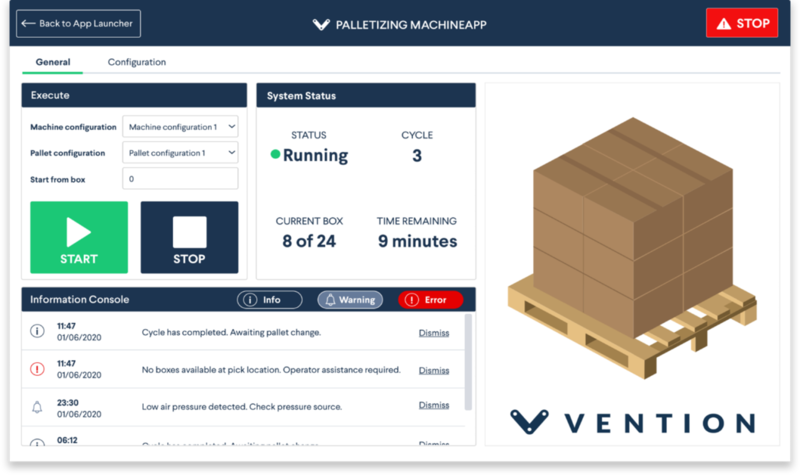This screenshot has width=800, height=475.
Task: Dismiss the low air pressure warning
Action: [434, 405]
